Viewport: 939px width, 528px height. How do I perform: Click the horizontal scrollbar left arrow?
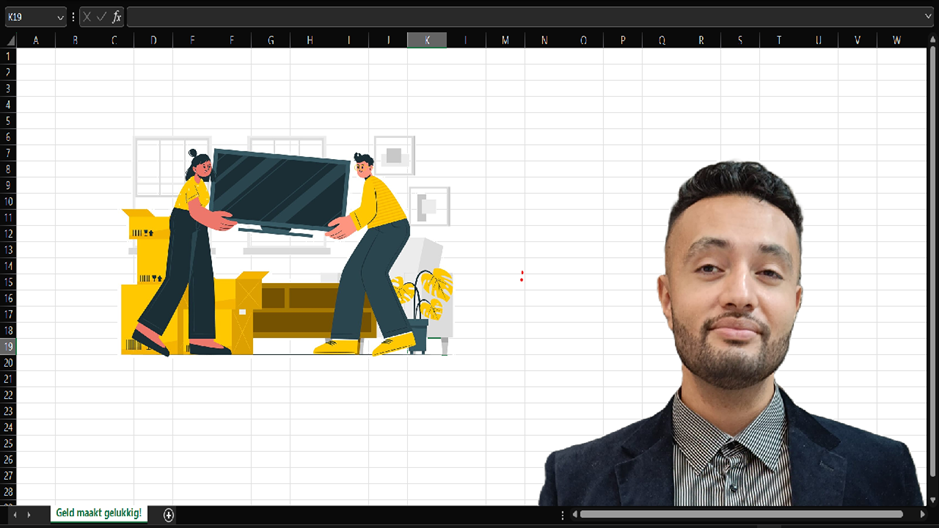574,515
